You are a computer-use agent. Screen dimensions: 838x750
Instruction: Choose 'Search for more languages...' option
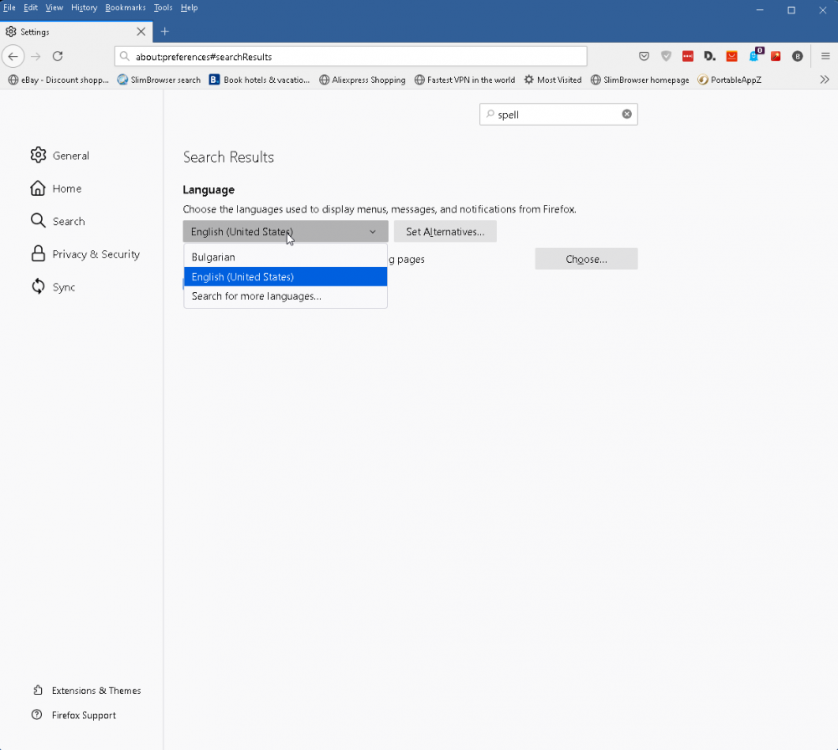coord(285,296)
